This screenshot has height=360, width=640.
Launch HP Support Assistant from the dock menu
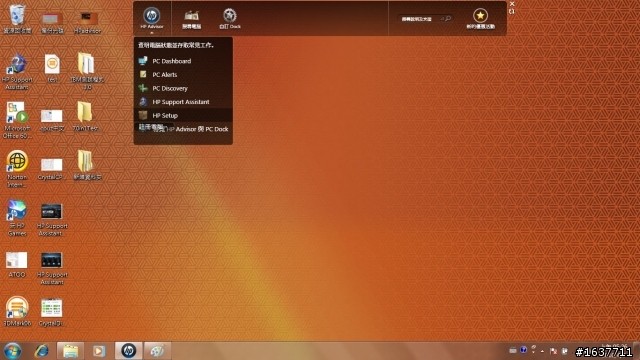point(183,102)
